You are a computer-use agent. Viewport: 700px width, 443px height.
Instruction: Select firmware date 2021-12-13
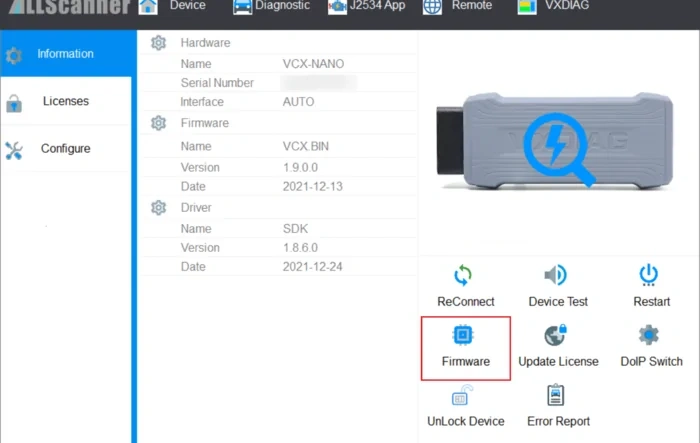(x=312, y=186)
